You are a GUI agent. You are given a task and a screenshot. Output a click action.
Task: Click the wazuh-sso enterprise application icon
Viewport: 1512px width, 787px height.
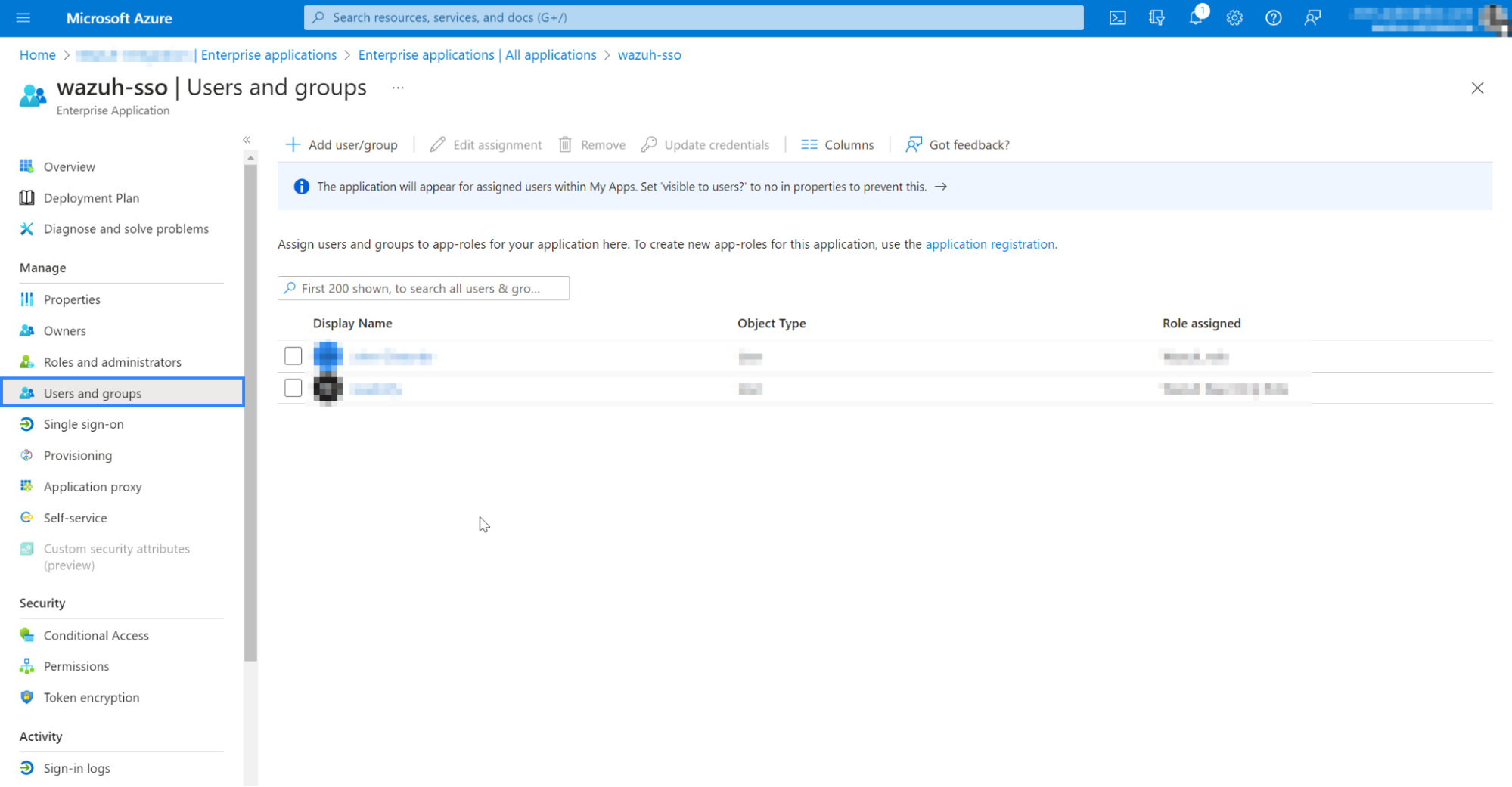tap(33, 96)
